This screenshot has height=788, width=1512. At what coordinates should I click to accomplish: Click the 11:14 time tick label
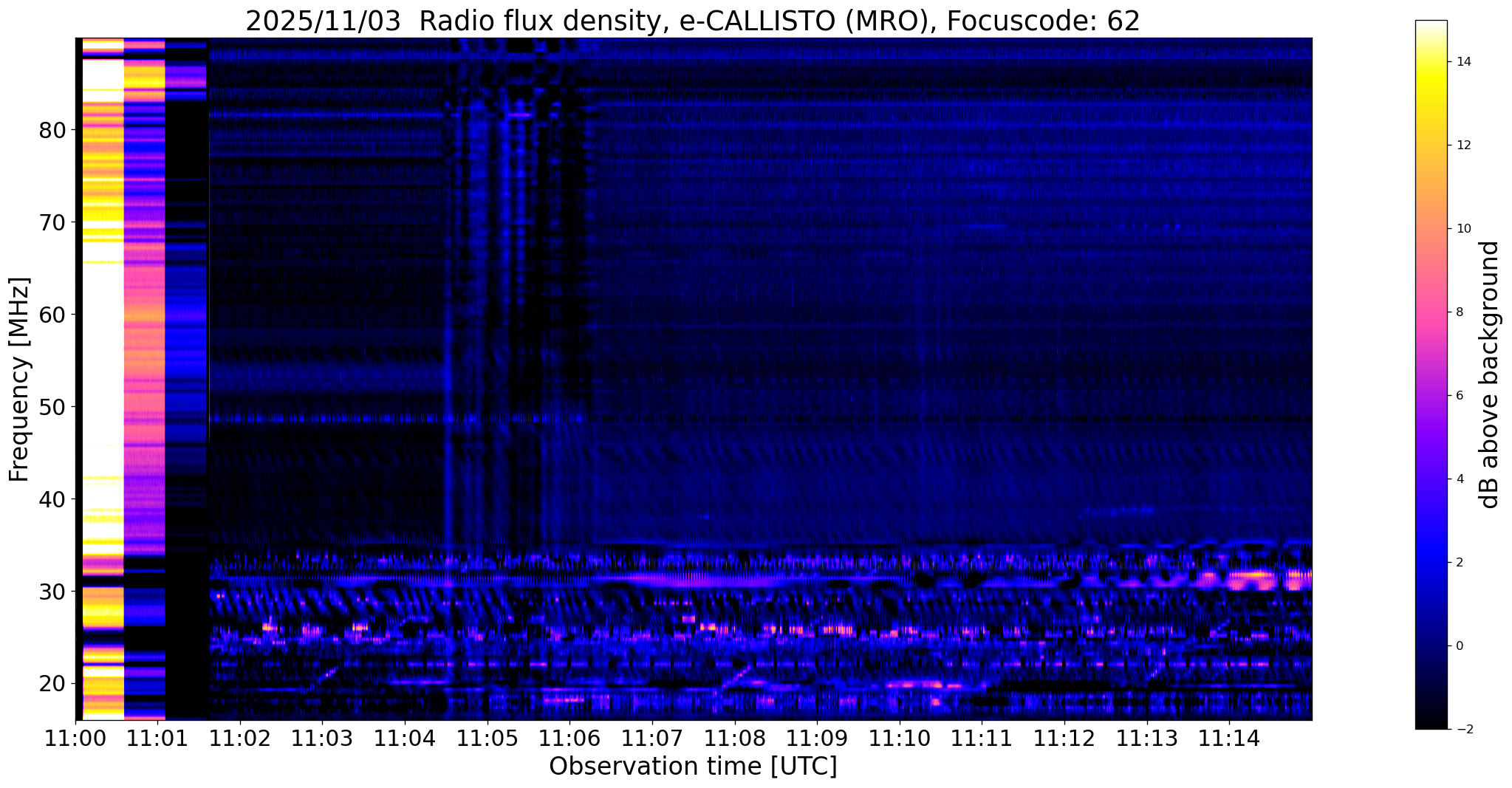[x=1229, y=739]
